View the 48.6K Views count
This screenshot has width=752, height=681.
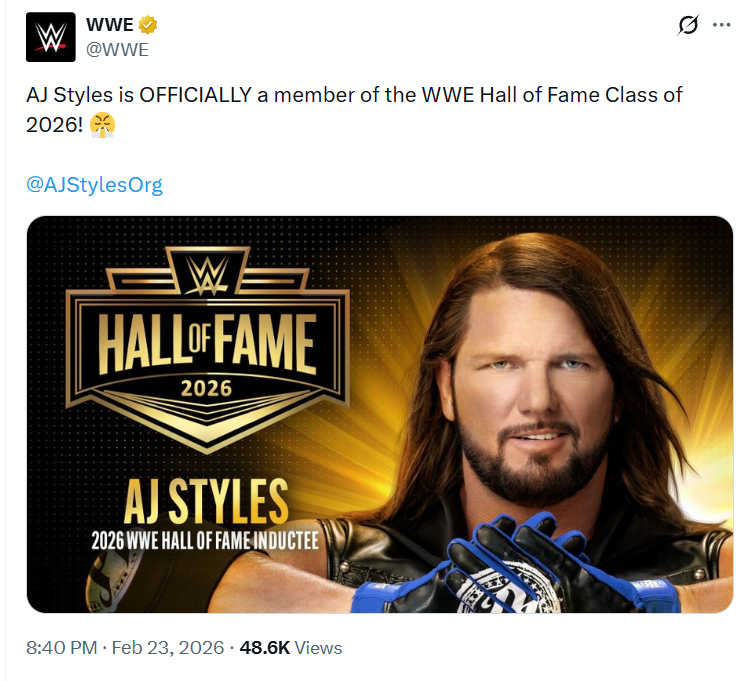click(291, 648)
